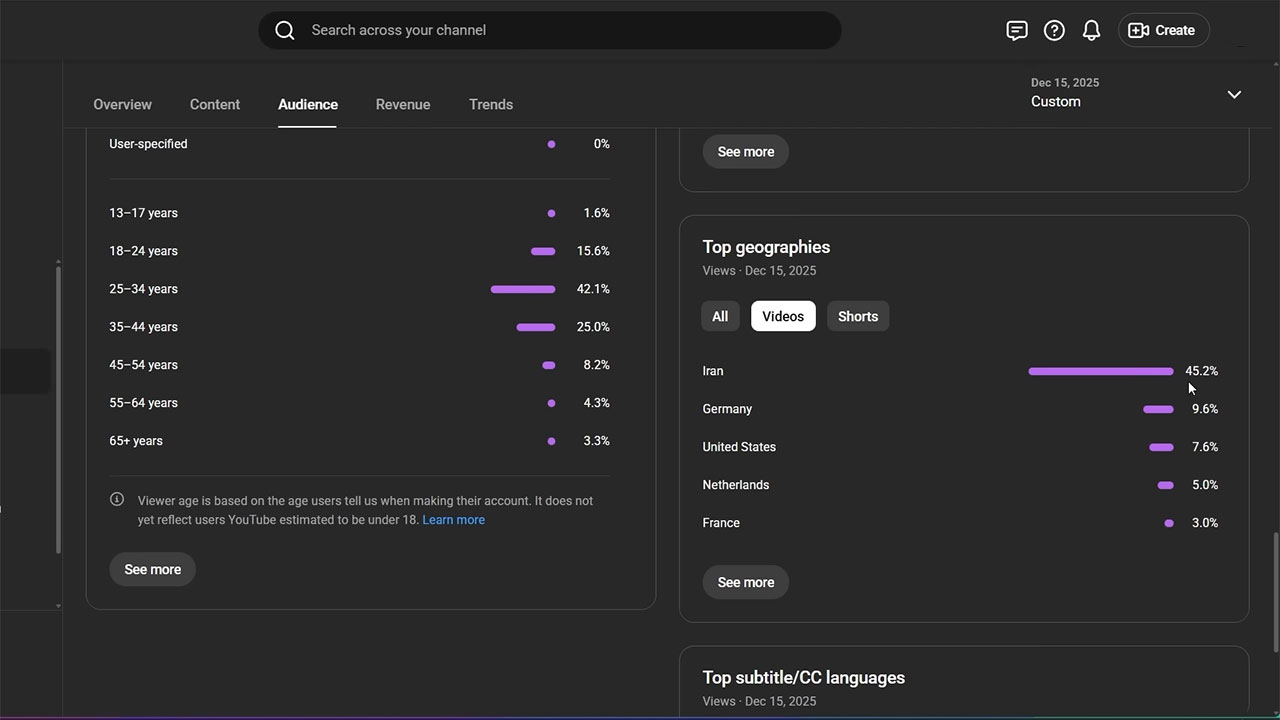Click the info icon beside viewer age note
The height and width of the screenshot is (720, 1280).
coord(117,500)
